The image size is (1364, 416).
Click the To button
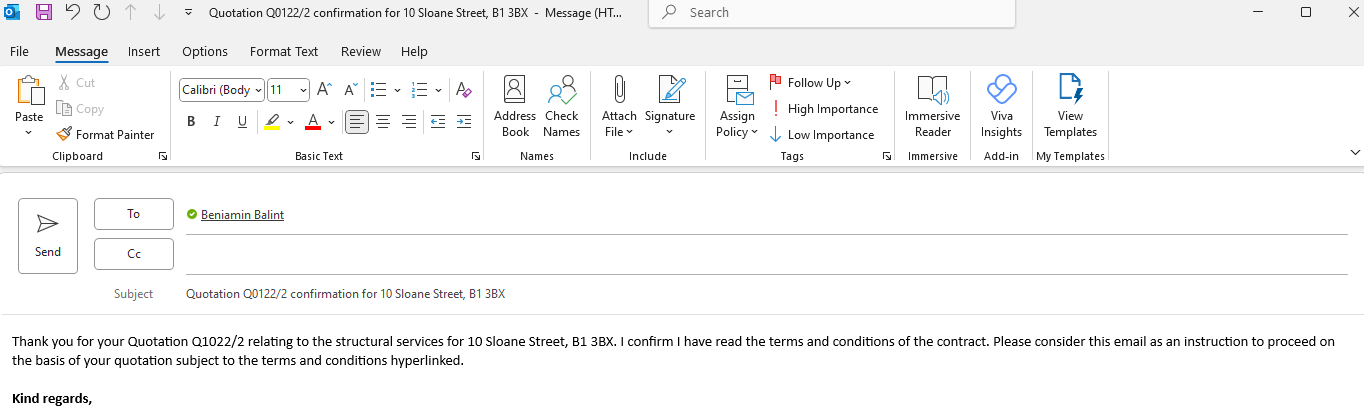coord(134,214)
